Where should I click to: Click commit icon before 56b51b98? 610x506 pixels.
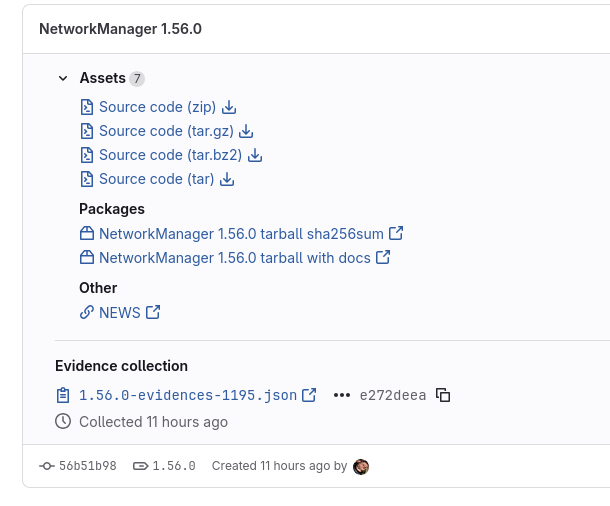[47, 466]
